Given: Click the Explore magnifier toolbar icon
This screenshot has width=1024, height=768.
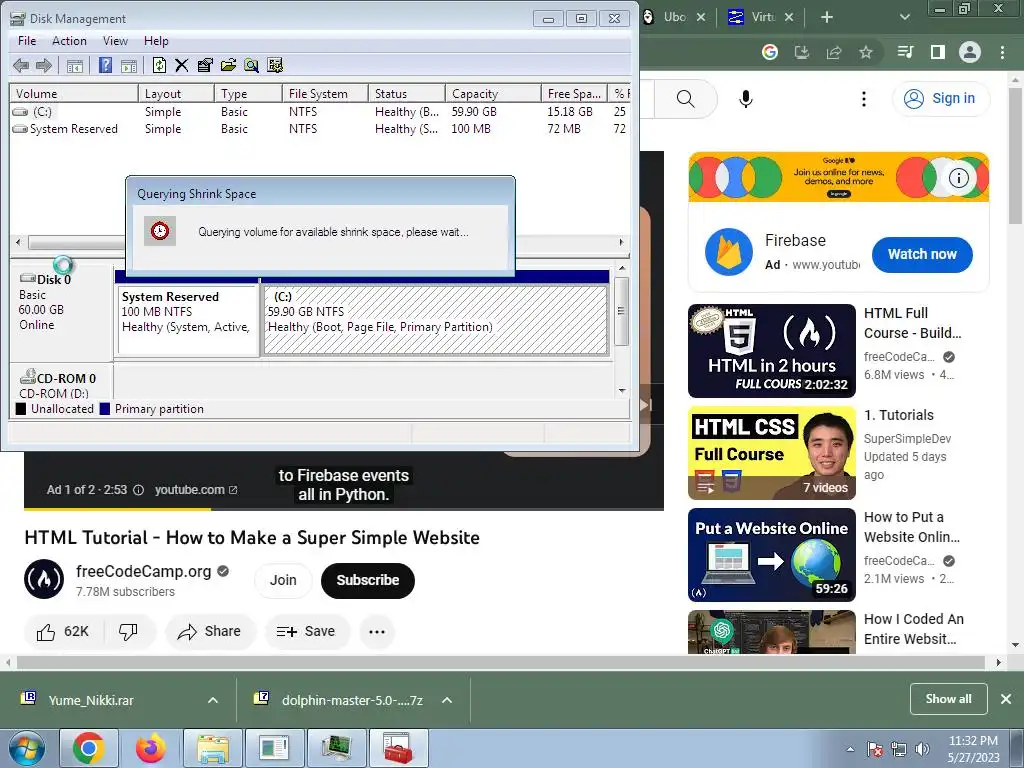Looking at the screenshot, I should (x=251, y=65).
